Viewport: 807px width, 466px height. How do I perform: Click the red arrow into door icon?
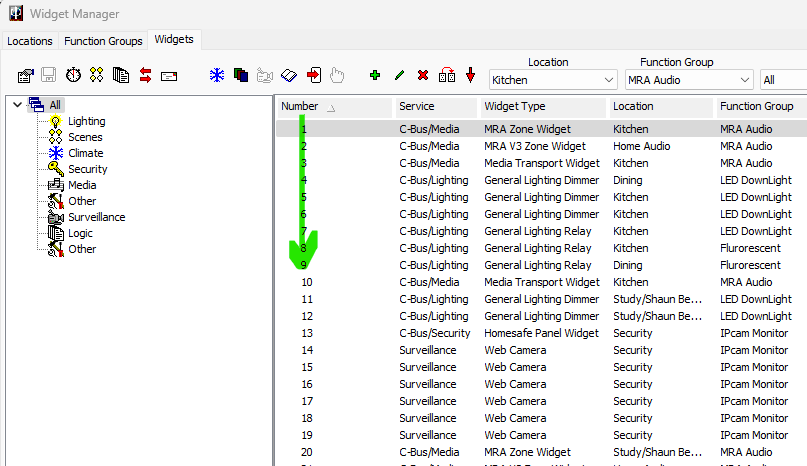[313, 75]
